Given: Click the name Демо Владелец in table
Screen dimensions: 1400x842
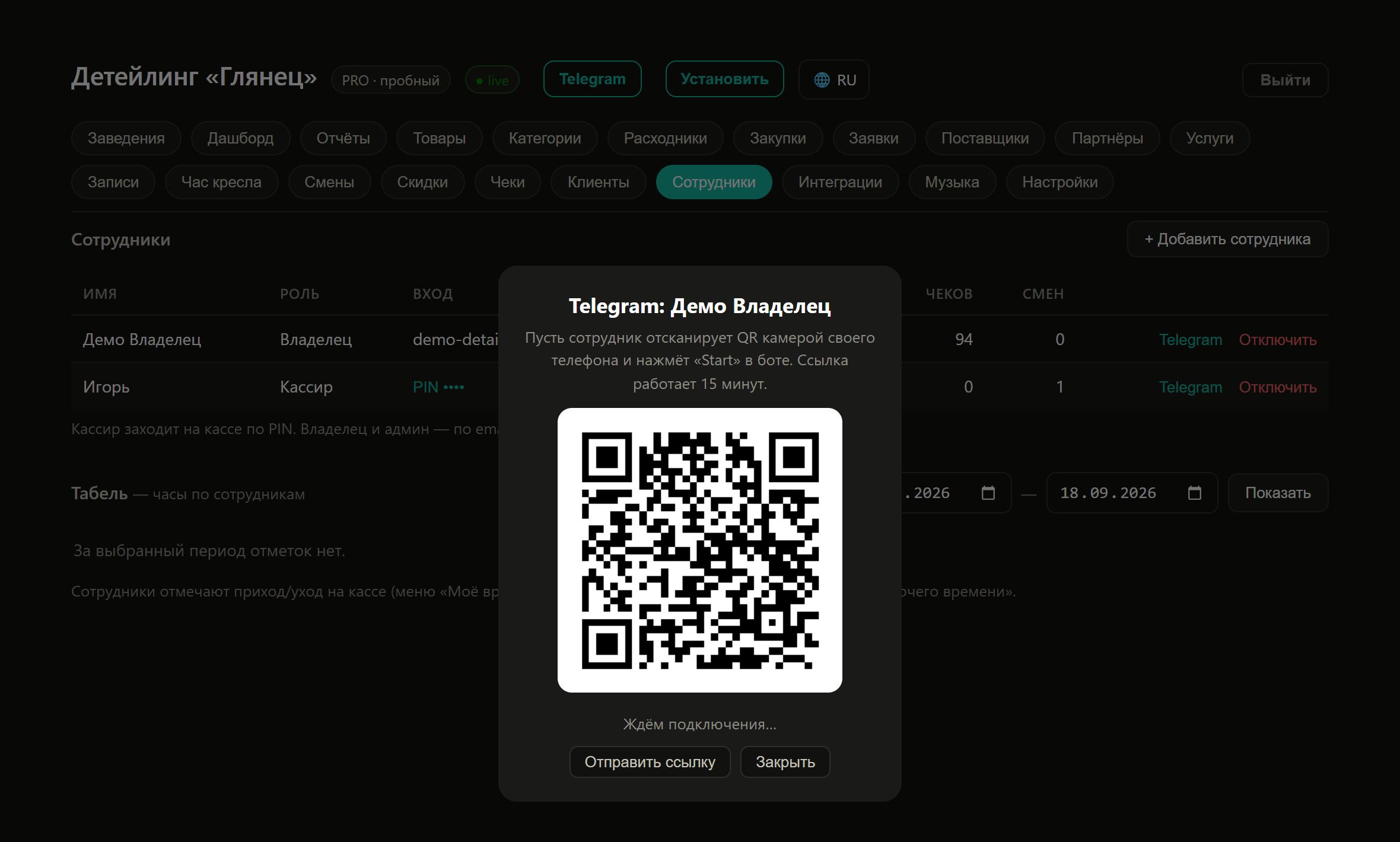Looking at the screenshot, I should coord(142,340).
